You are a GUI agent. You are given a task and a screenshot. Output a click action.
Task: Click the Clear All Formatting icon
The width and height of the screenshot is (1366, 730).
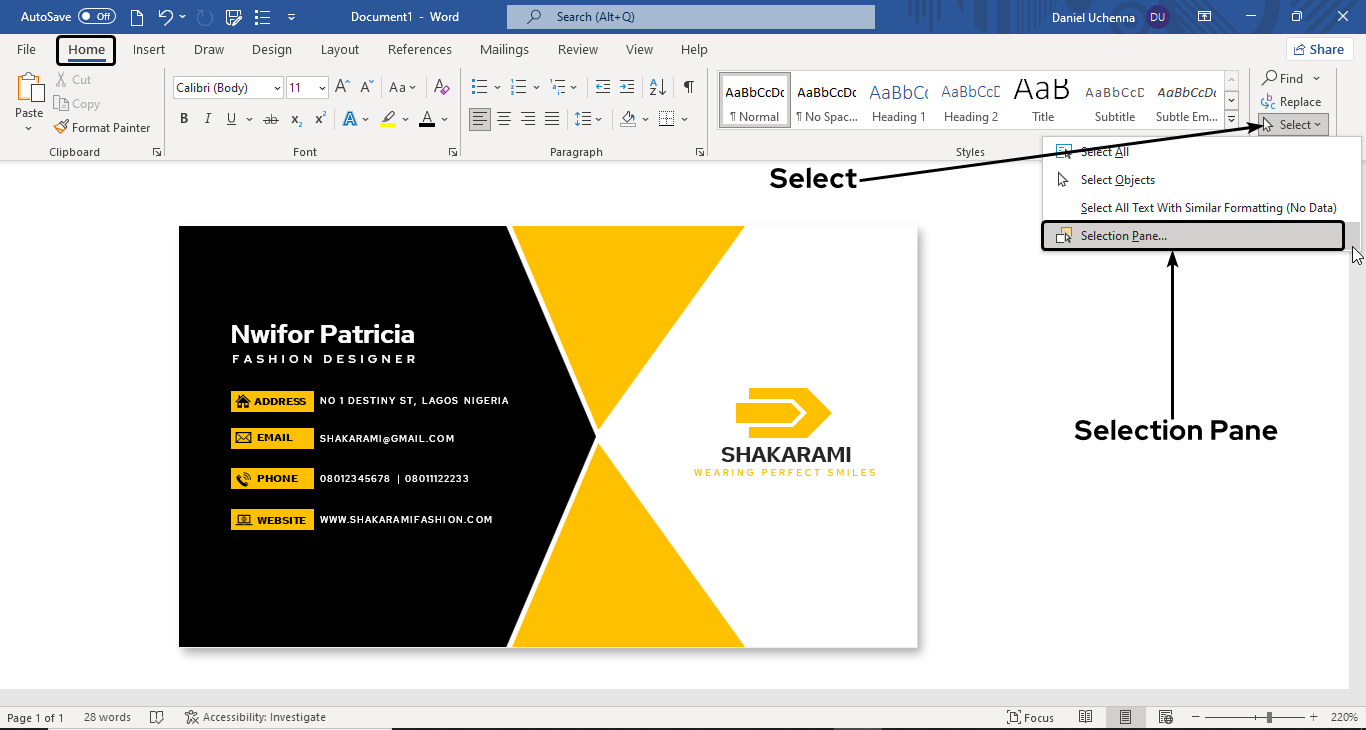point(442,87)
